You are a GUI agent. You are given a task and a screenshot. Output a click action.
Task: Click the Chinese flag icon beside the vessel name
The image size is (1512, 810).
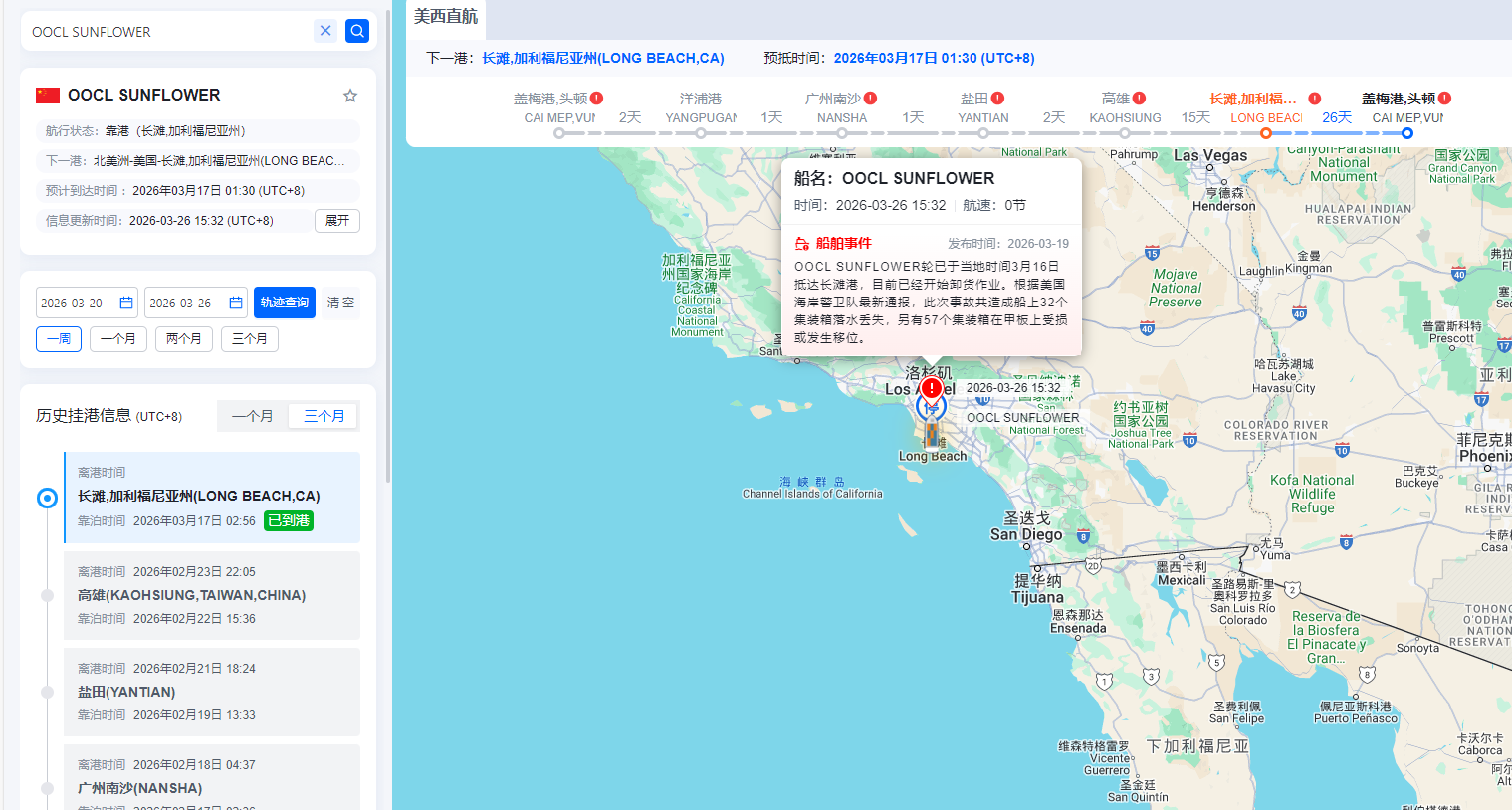(x=47, y=95)
